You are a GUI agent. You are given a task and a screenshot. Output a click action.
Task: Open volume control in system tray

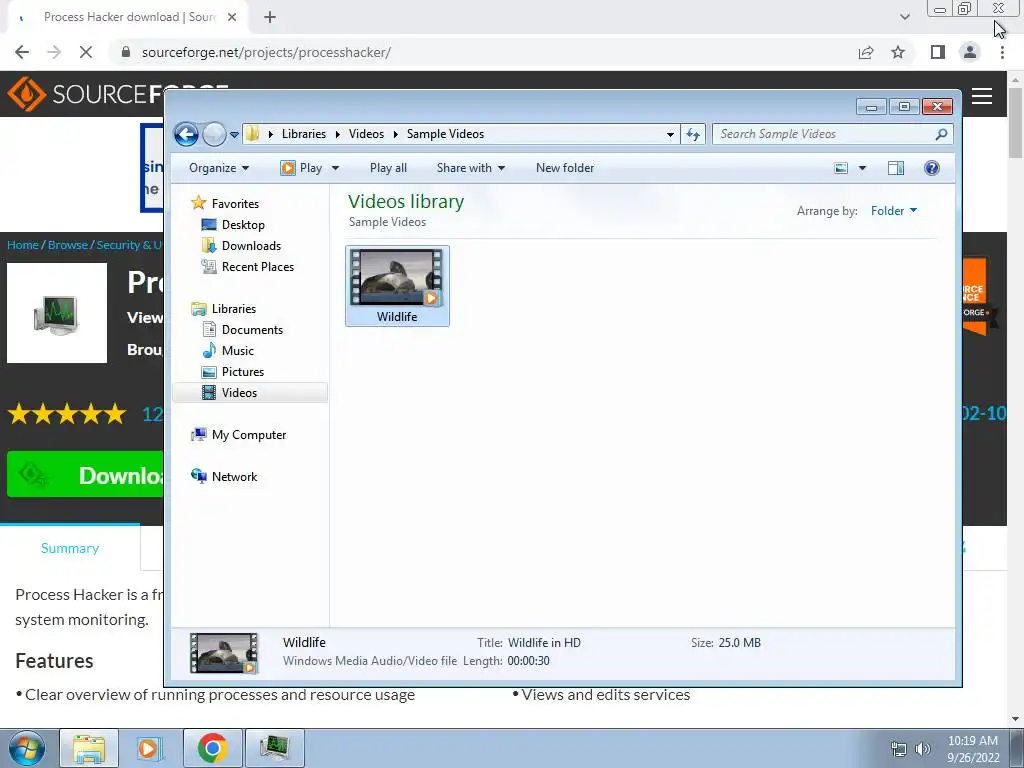tap(922, 749)
